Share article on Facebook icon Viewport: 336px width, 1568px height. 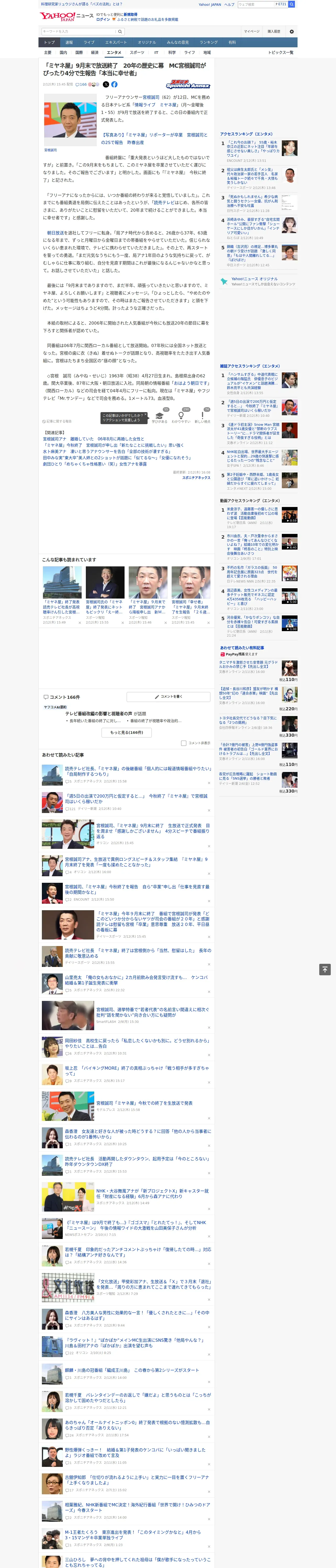pos(114,85)
